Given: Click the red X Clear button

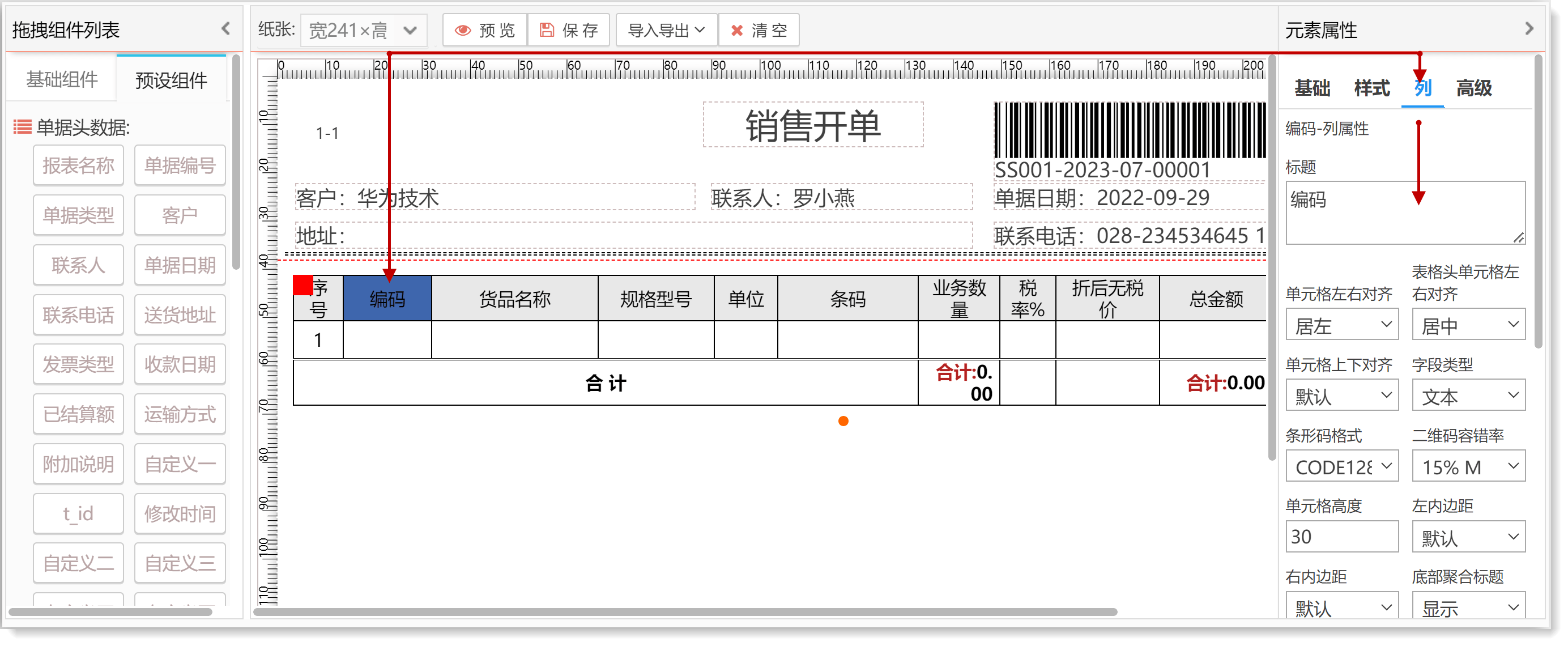Looking at the screenshot, I should [759, 31].
